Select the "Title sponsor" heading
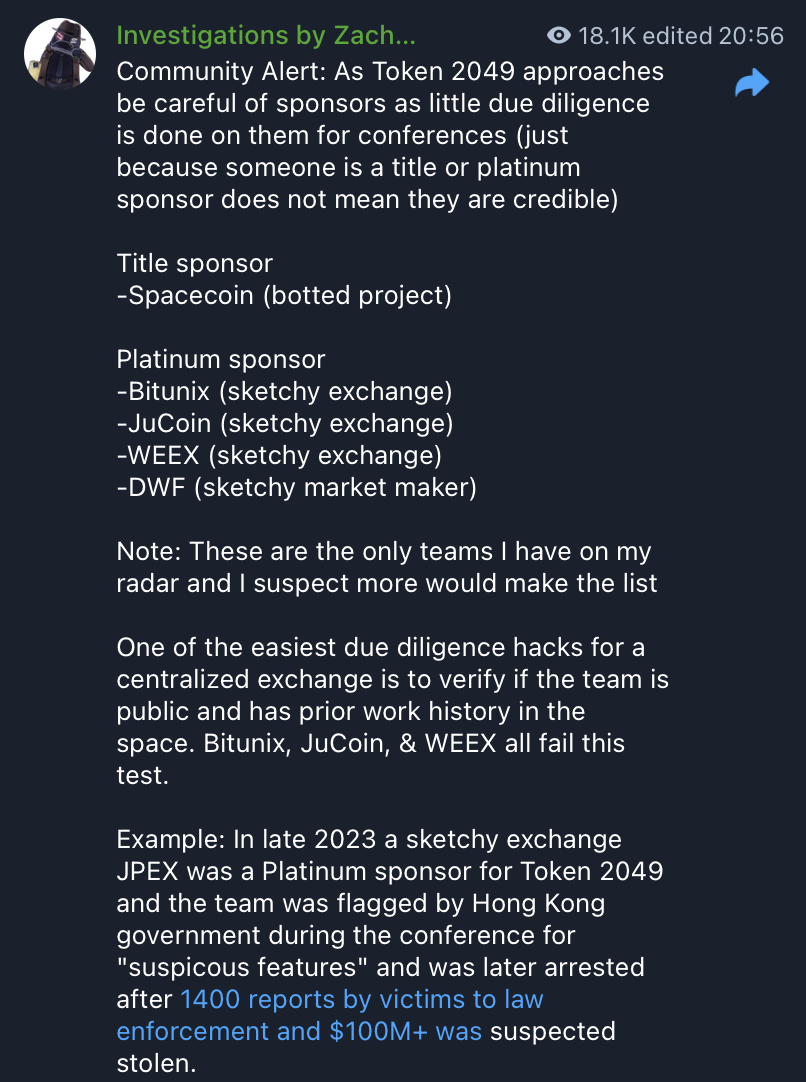This screenshot has width=806, height=1082. pos(194,263)
